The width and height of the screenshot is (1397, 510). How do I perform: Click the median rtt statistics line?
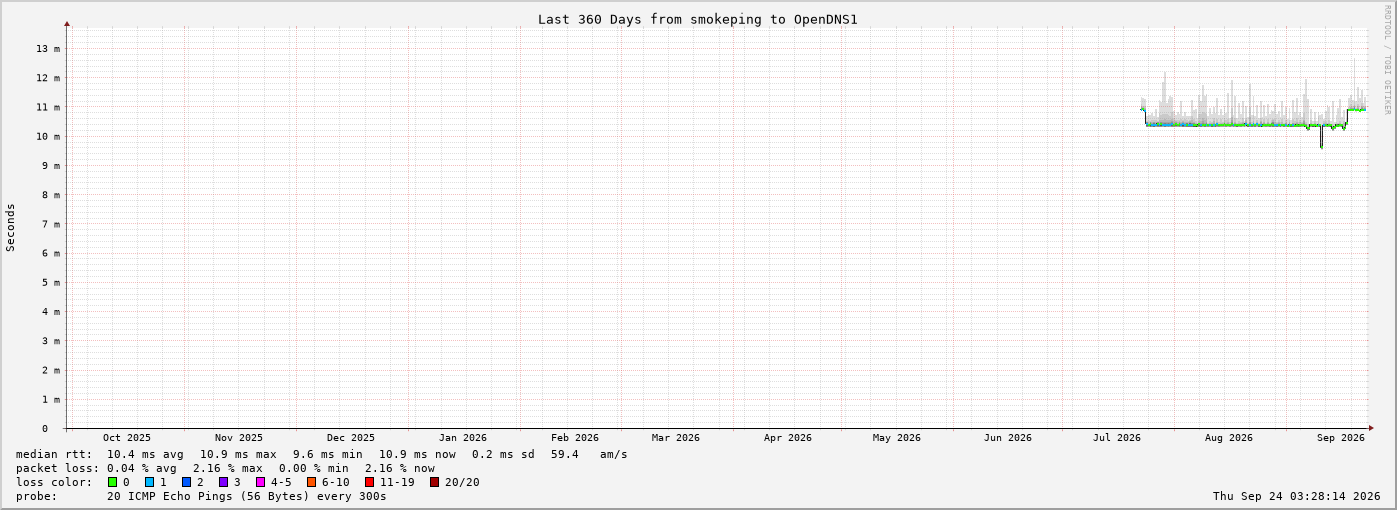[322, 454]
